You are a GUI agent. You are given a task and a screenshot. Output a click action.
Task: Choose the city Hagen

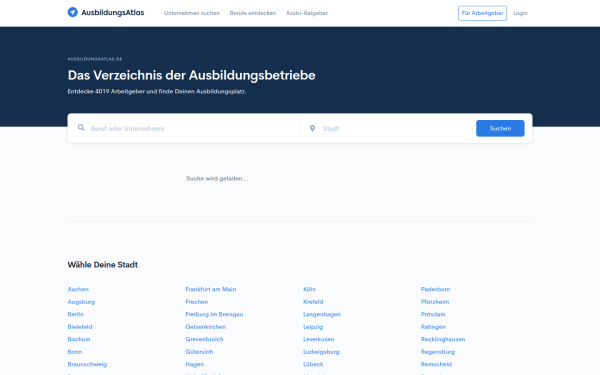[x=195, y=364]
